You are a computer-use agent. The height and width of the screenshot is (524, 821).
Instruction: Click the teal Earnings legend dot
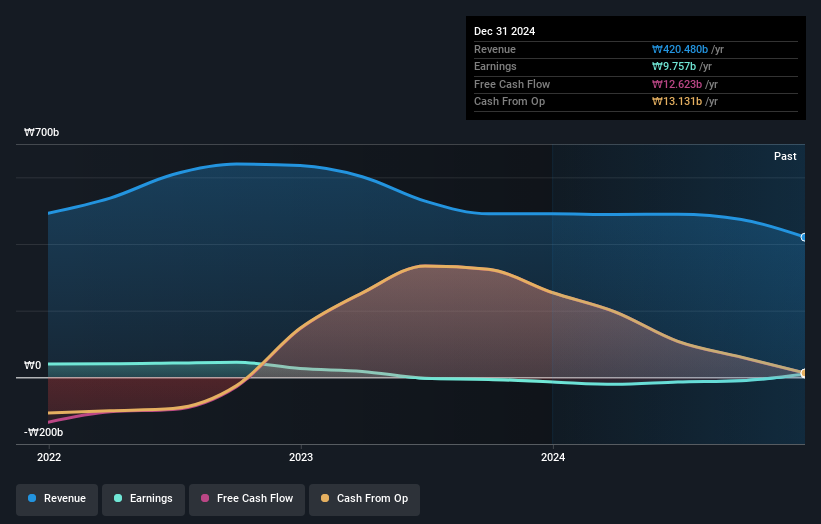point(118,498)
